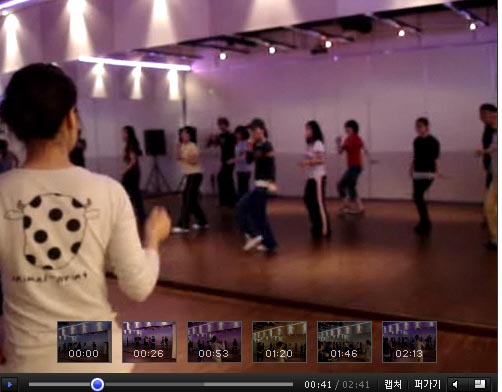Click the 캡처 capture button
The height and width of the screenshot is (392, 502).
pyautogui.click(x=393, y=384)
